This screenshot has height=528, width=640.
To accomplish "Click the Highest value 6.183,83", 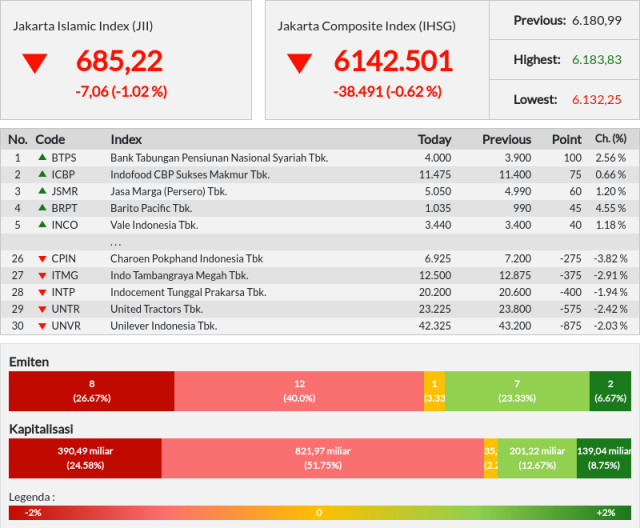I will click(596, 60).
